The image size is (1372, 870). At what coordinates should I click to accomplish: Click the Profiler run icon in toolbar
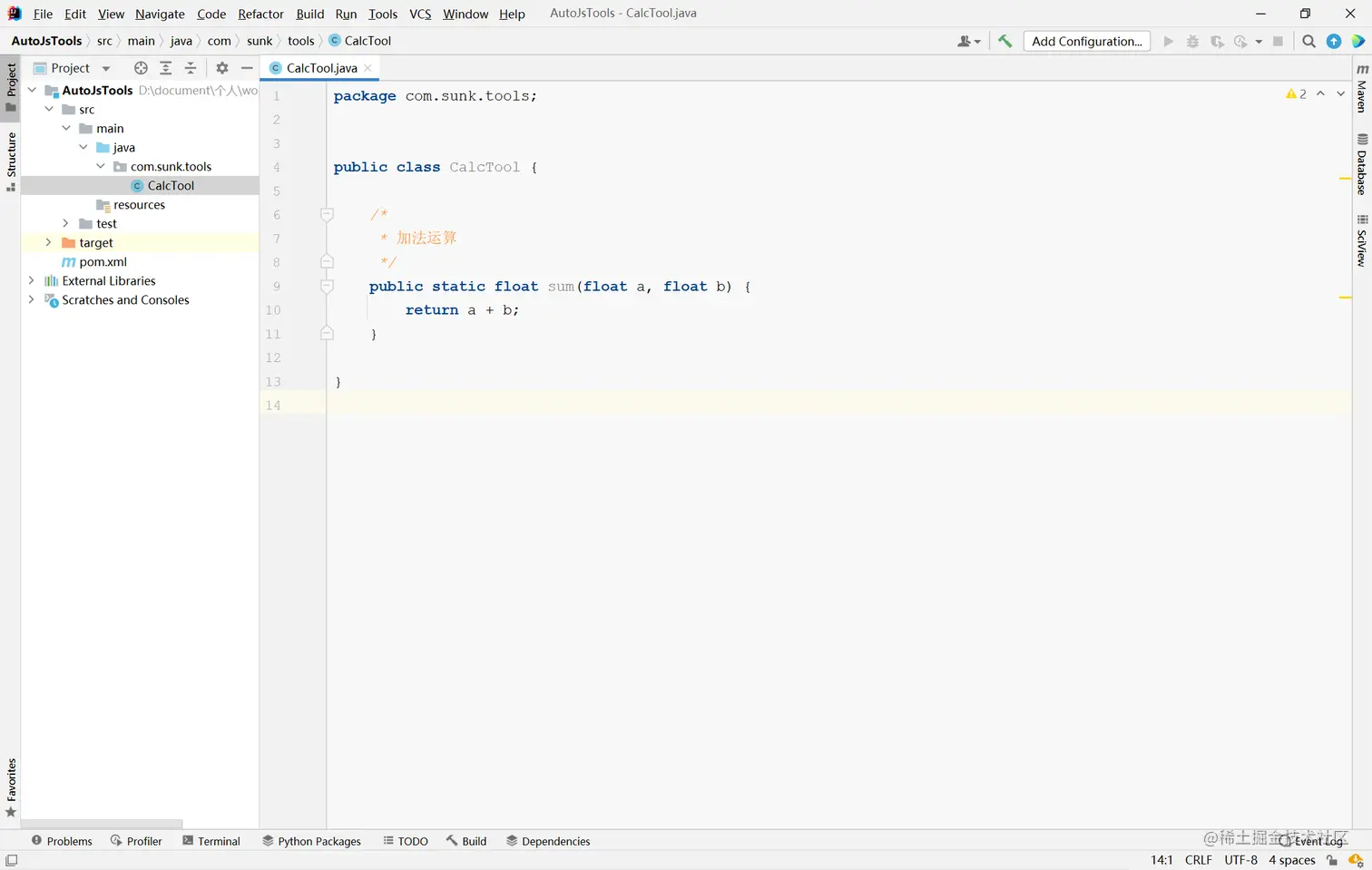[1240, 41]
